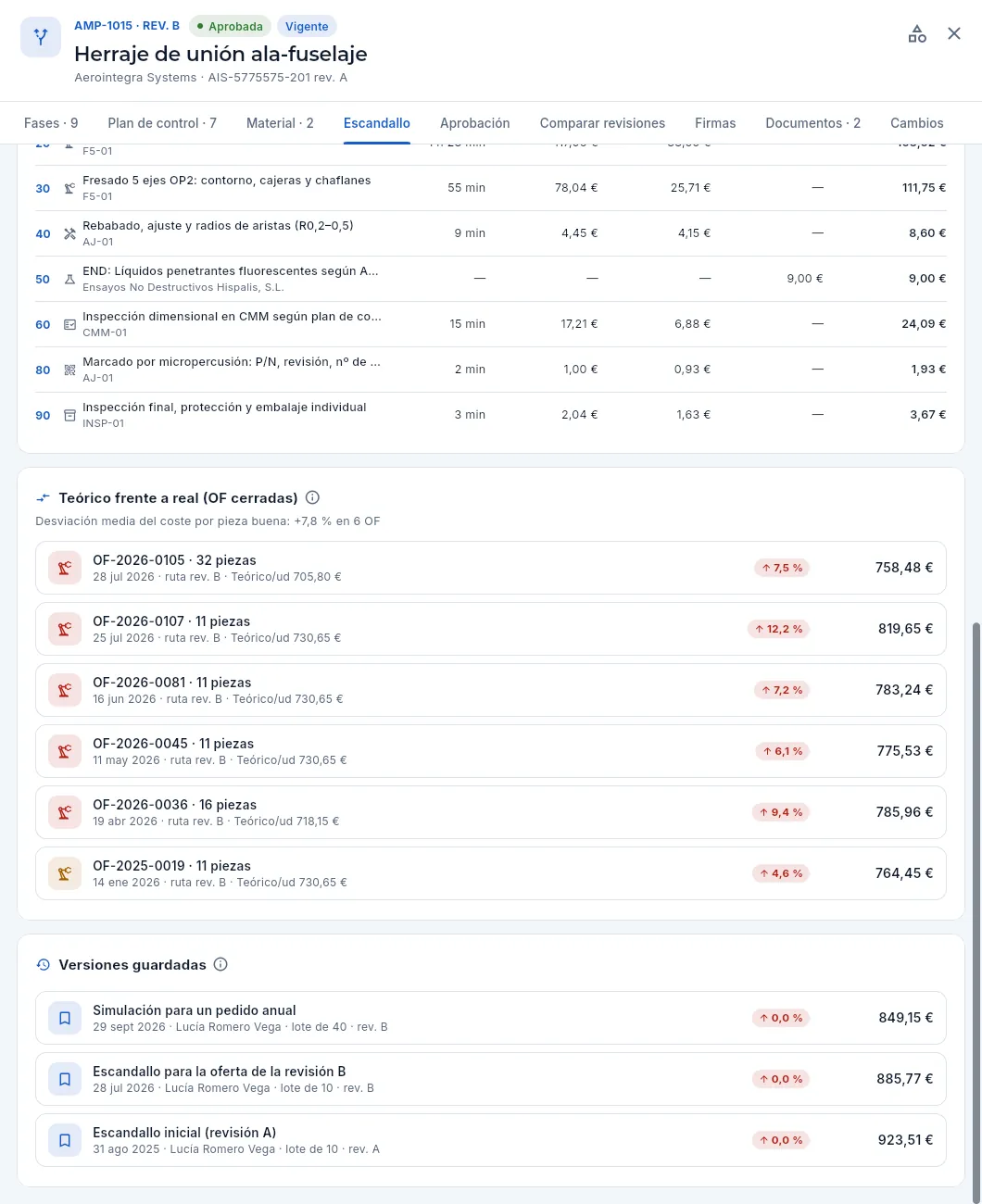Open the Documentos tab
This screenshot has width=982, height=1204.
click(x=813, y=123)
